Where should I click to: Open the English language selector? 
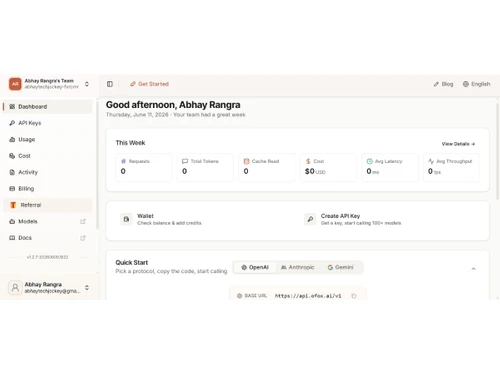tap(477, 84)
